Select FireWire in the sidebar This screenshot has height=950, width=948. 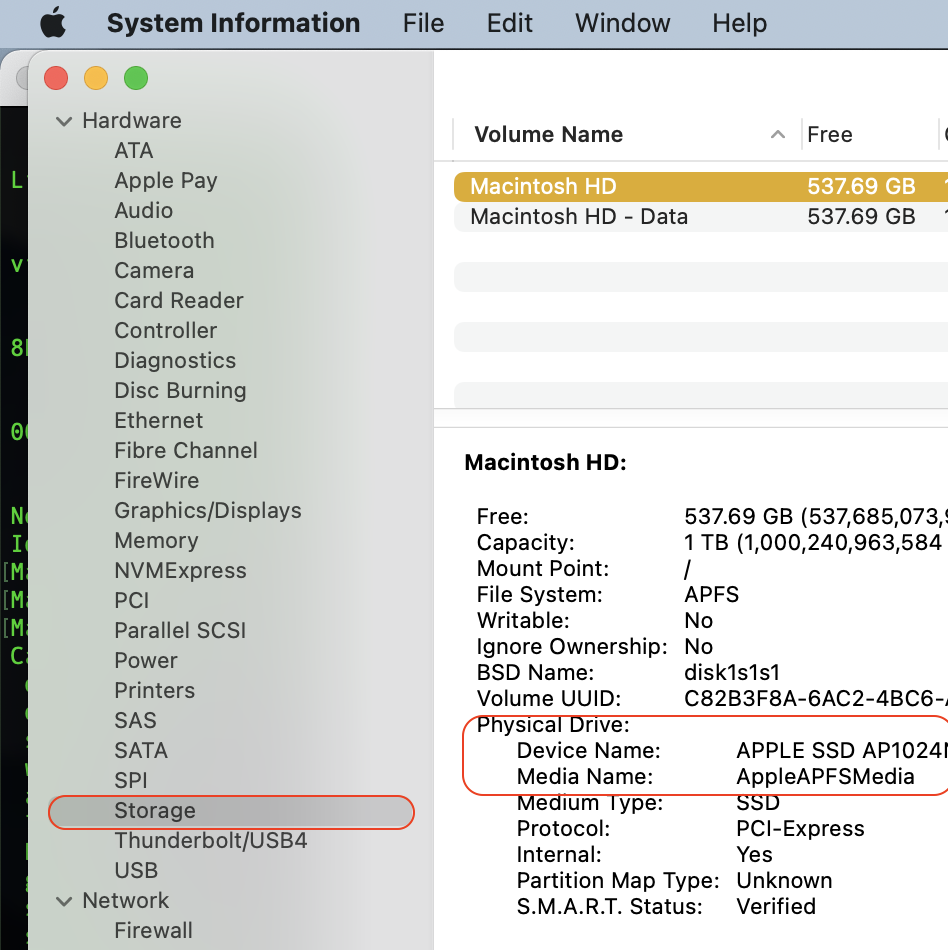click(156, 480)
